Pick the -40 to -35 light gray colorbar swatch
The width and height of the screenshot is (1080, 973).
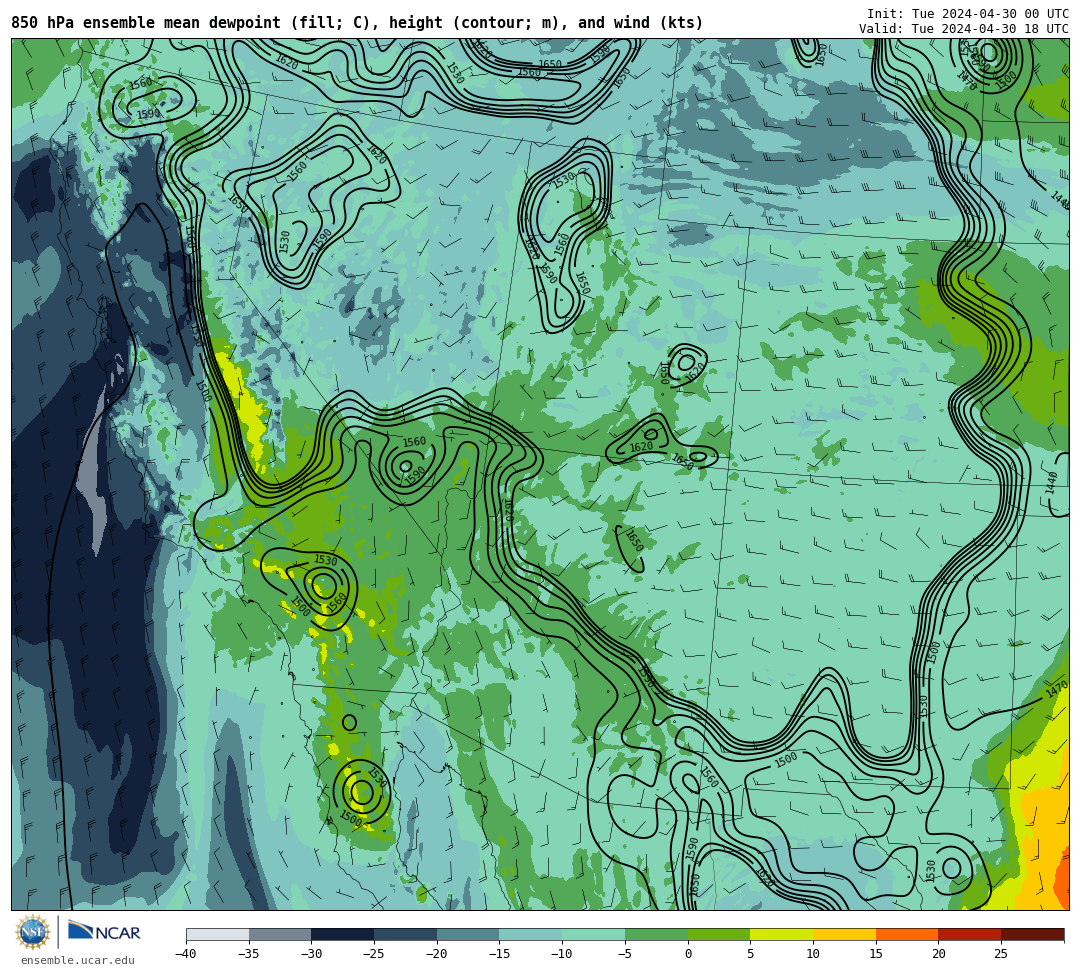click(217, 934)
